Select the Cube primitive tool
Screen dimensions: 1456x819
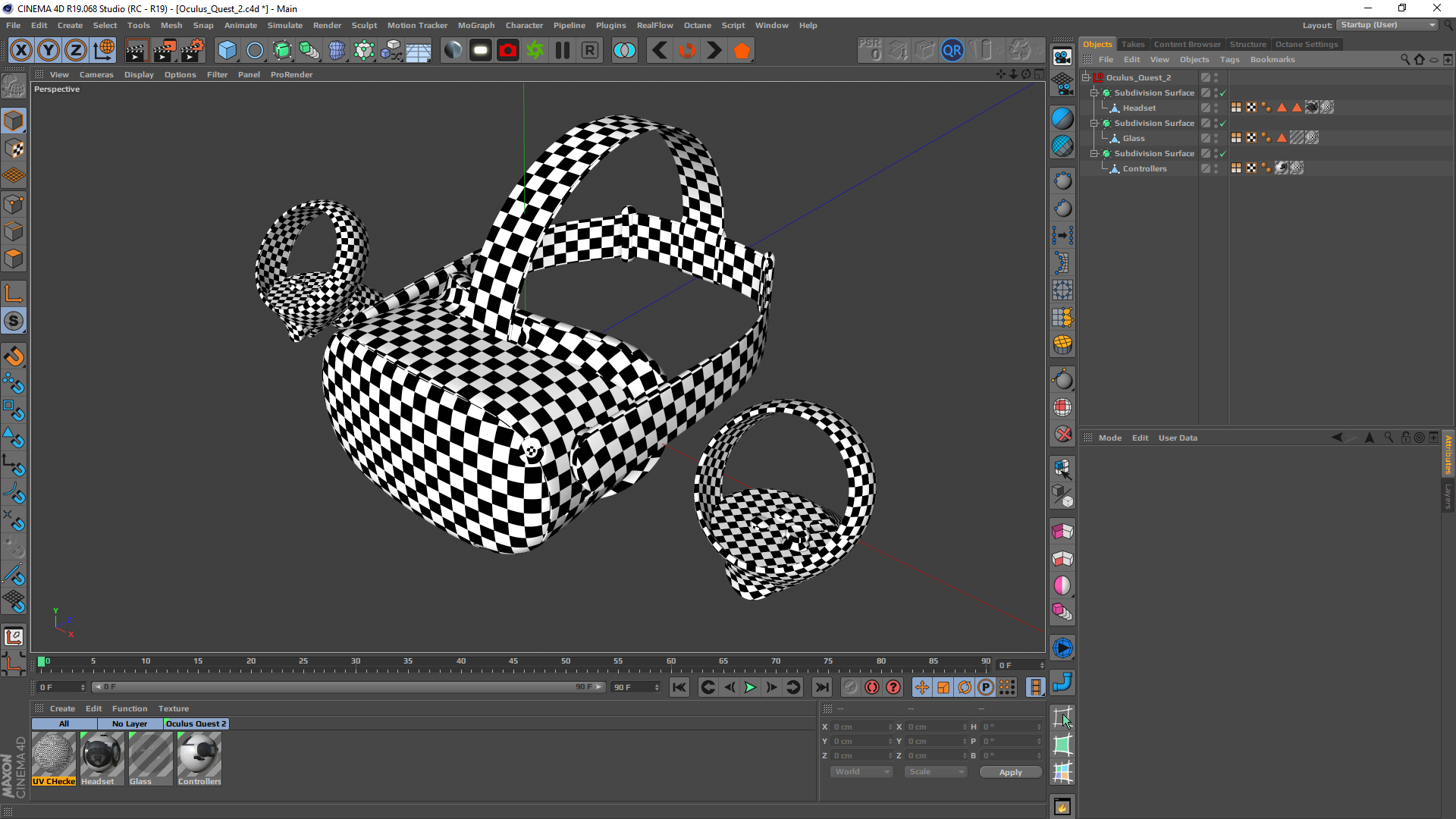tap(227, 51)
